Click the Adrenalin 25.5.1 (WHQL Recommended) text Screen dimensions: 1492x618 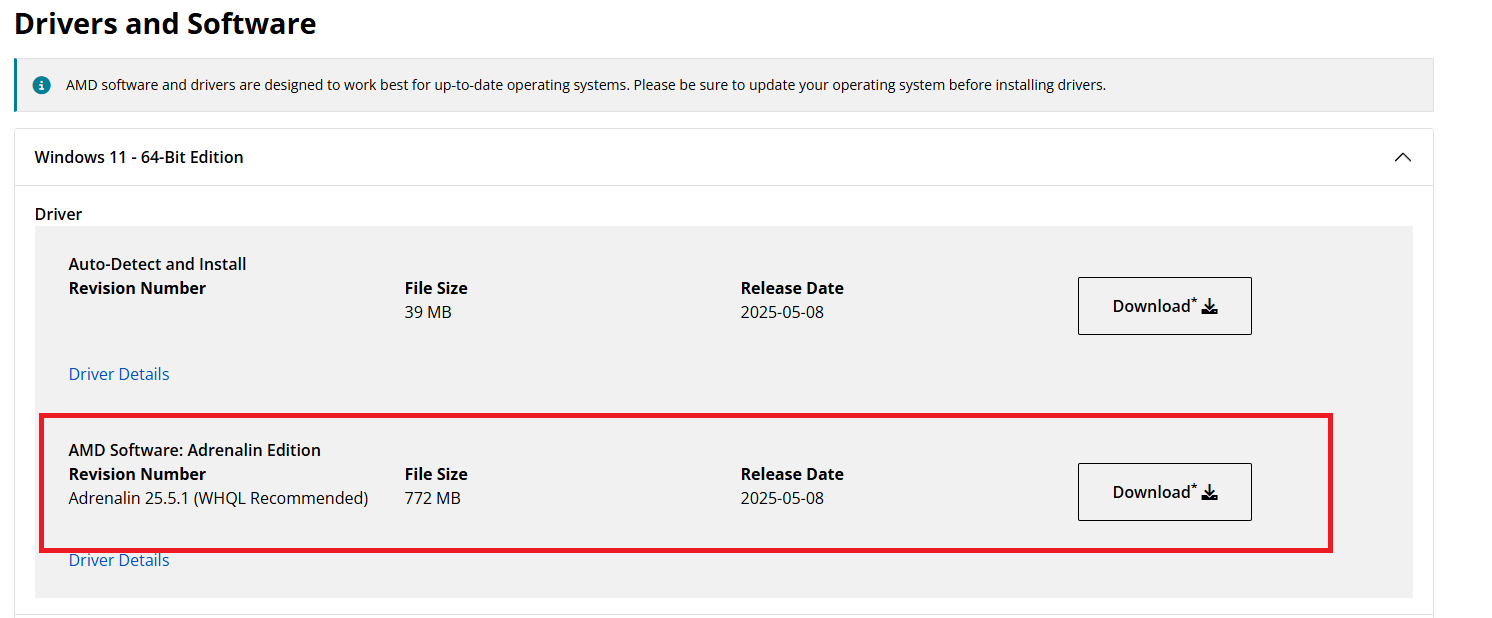tap(218, 498)
